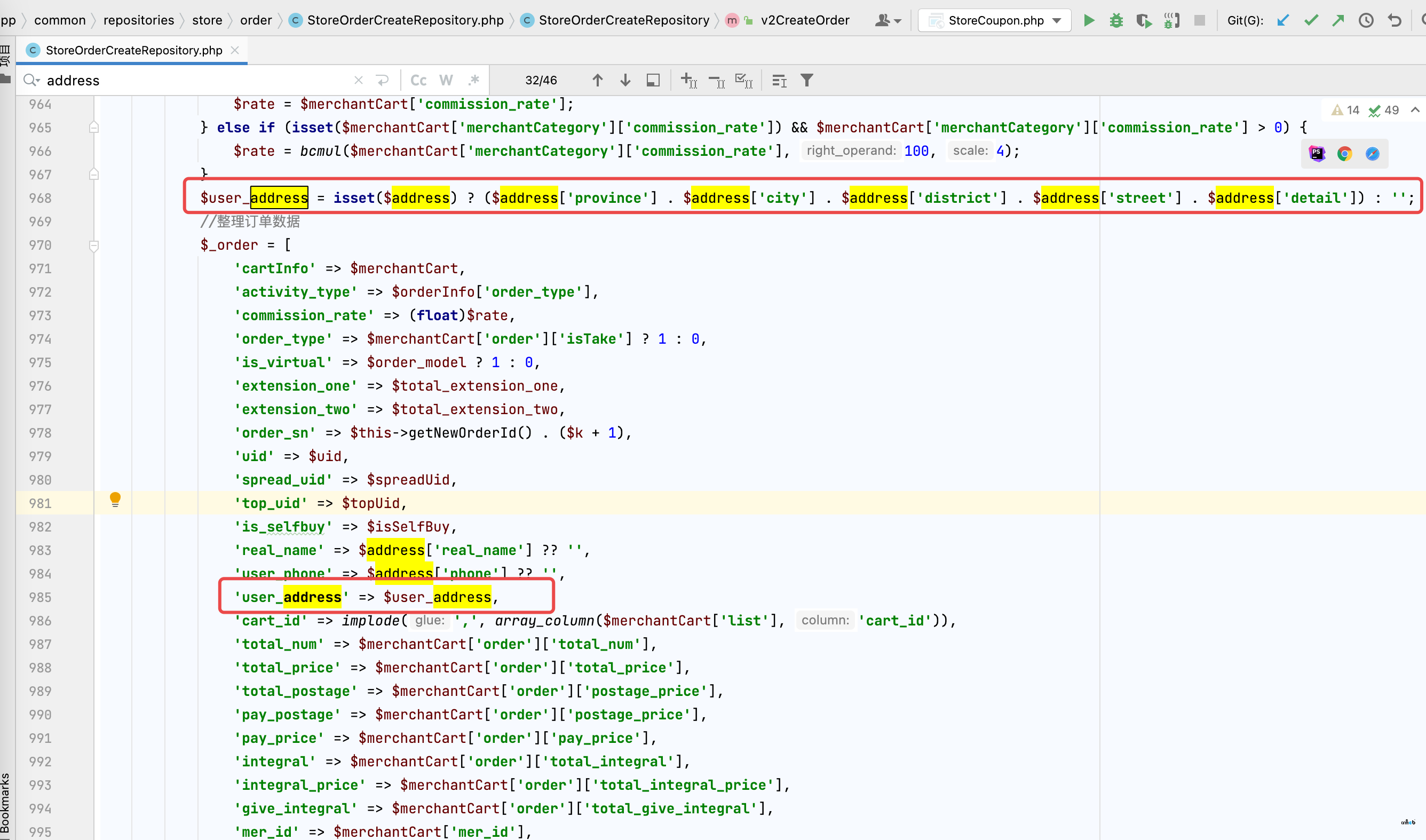This screenshot has height=840, width=1426.
Task: Toggle match case Cc option
Action: tap(418, 81)
